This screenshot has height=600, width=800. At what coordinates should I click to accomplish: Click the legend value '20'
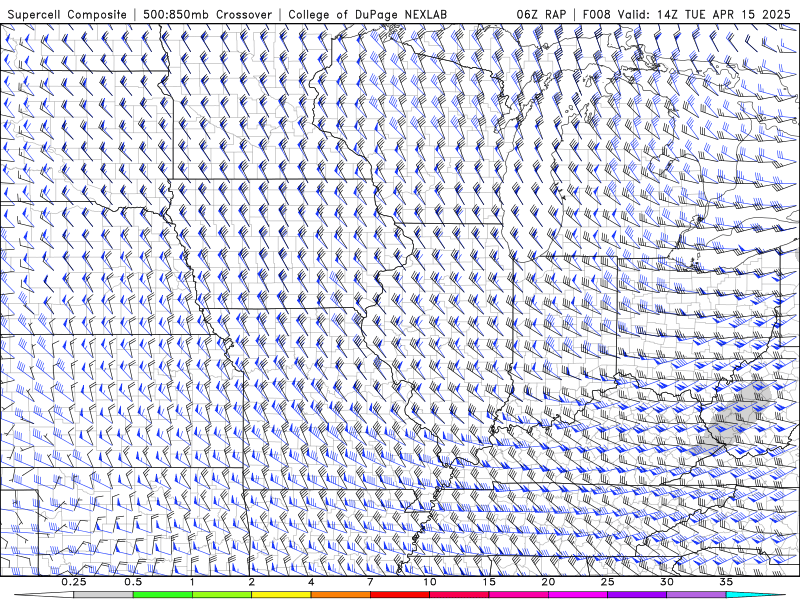pos(548,582)
